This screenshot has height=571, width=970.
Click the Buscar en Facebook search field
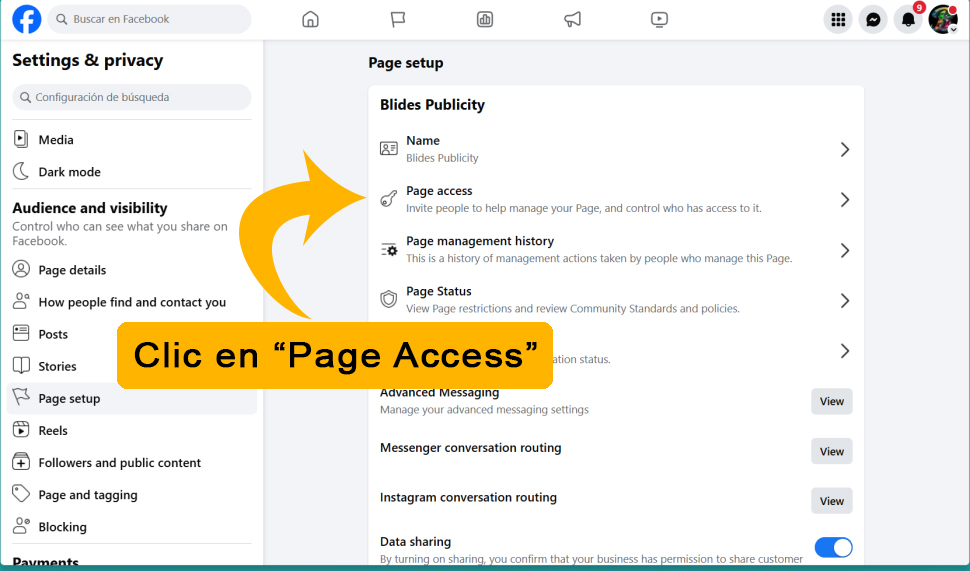pos(150,19)
